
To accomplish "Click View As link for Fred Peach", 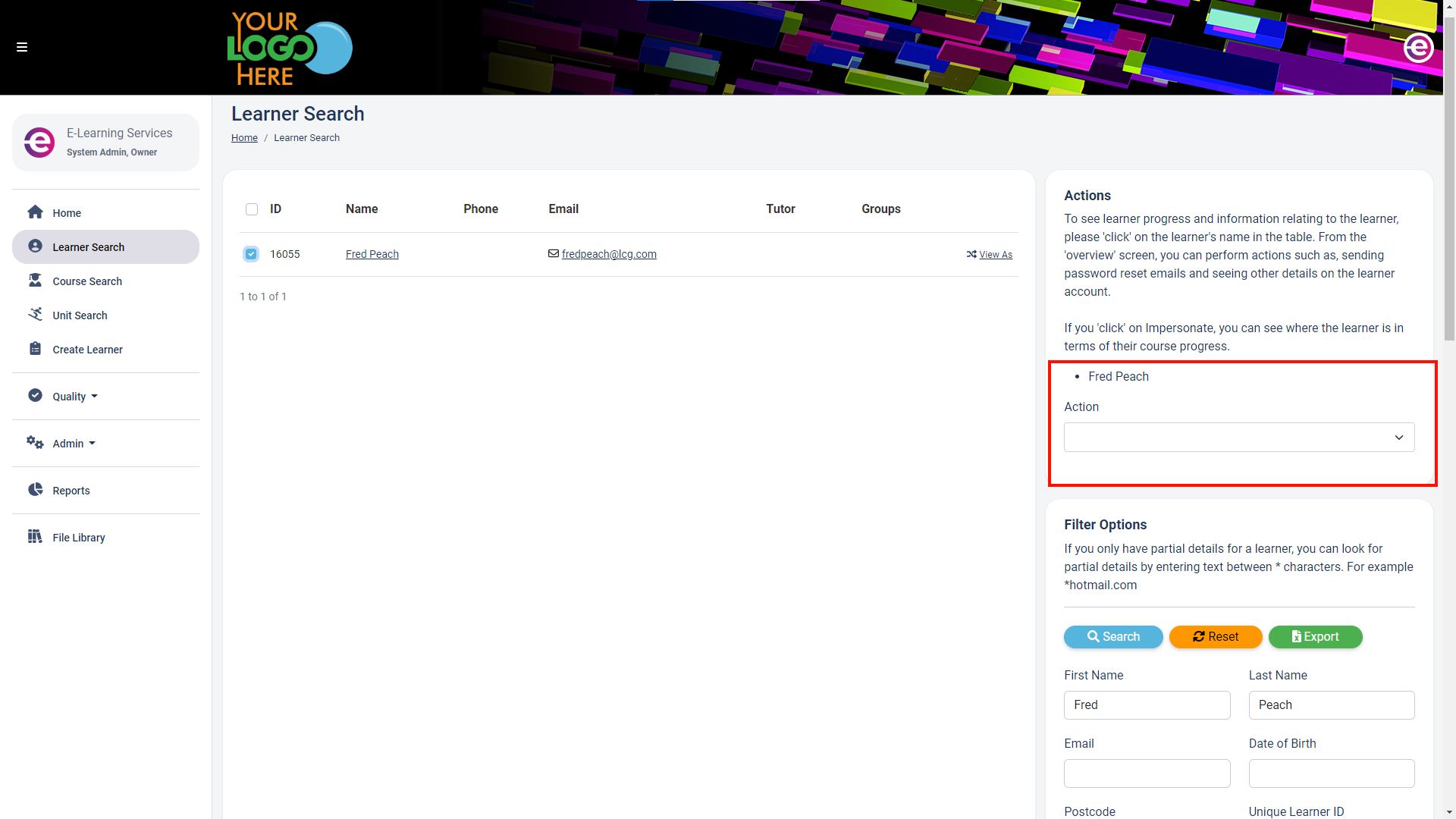I will tap(996, 255).
